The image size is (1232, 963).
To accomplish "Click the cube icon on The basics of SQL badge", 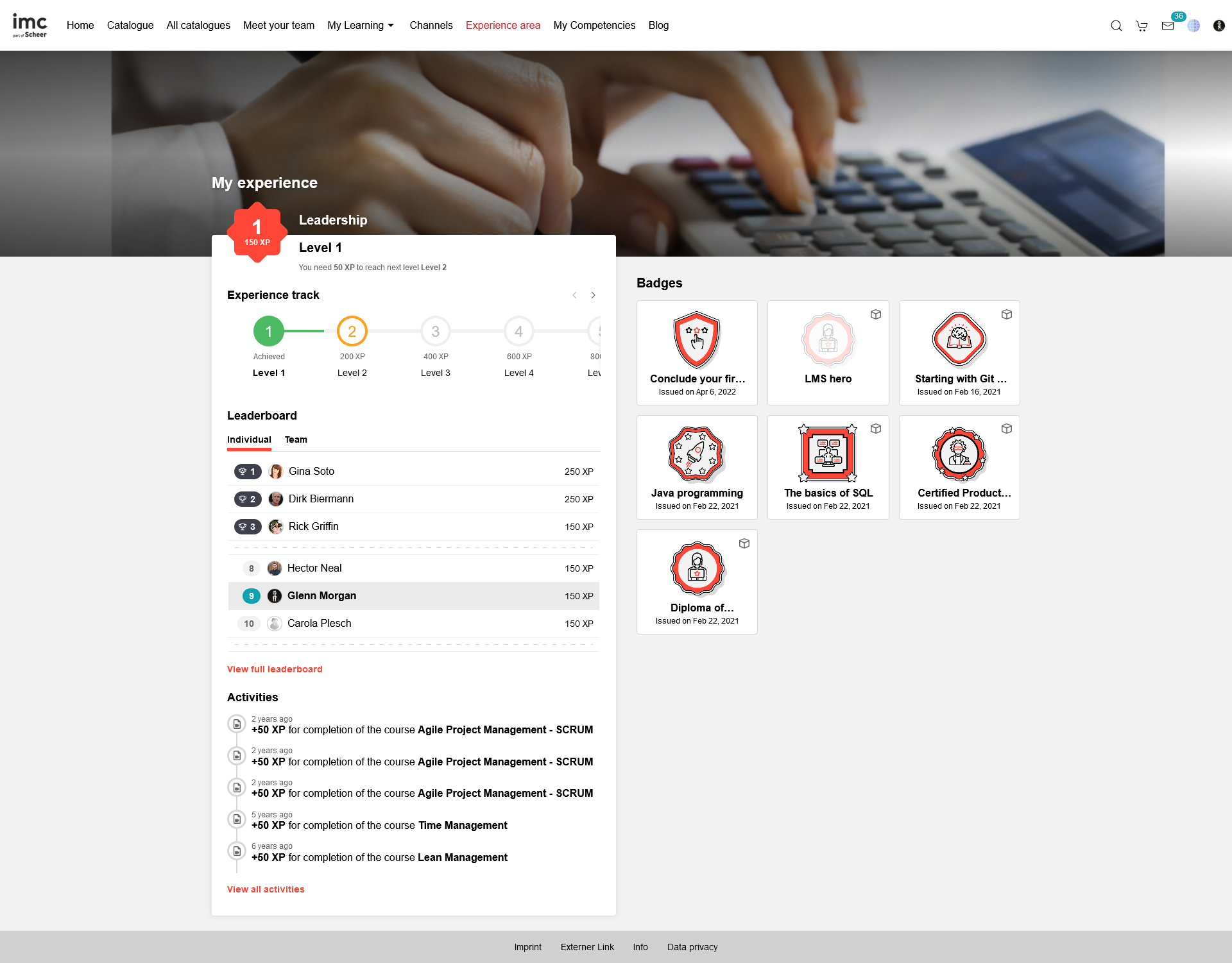I will pyautogui.click(x=875, y=429).
